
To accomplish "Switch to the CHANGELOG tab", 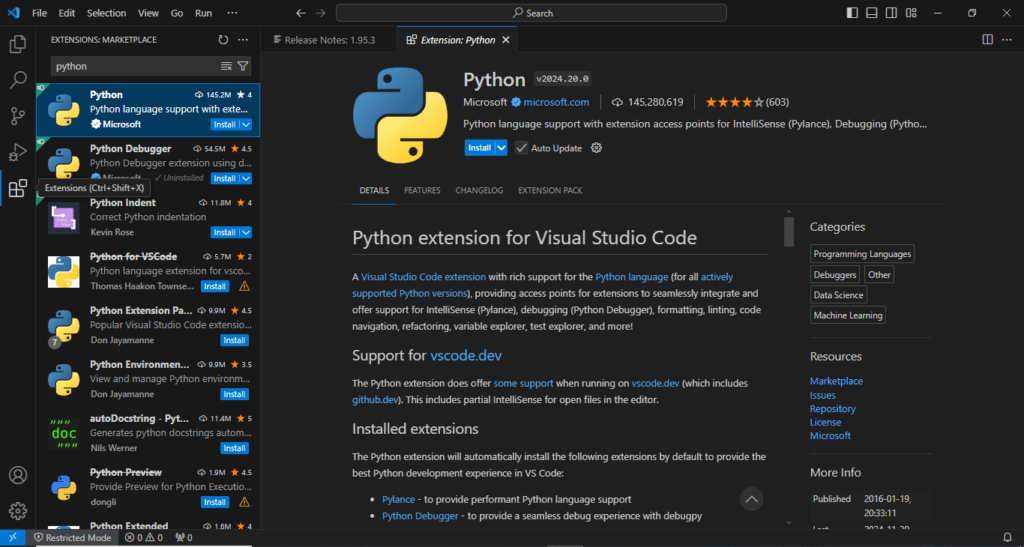I will [479, 191].
